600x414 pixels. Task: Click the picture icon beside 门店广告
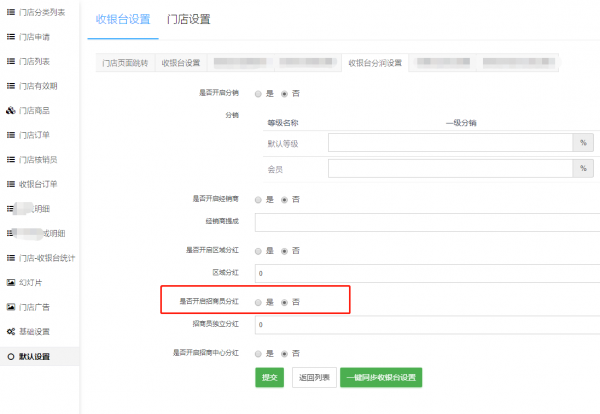tap(11, 307)
